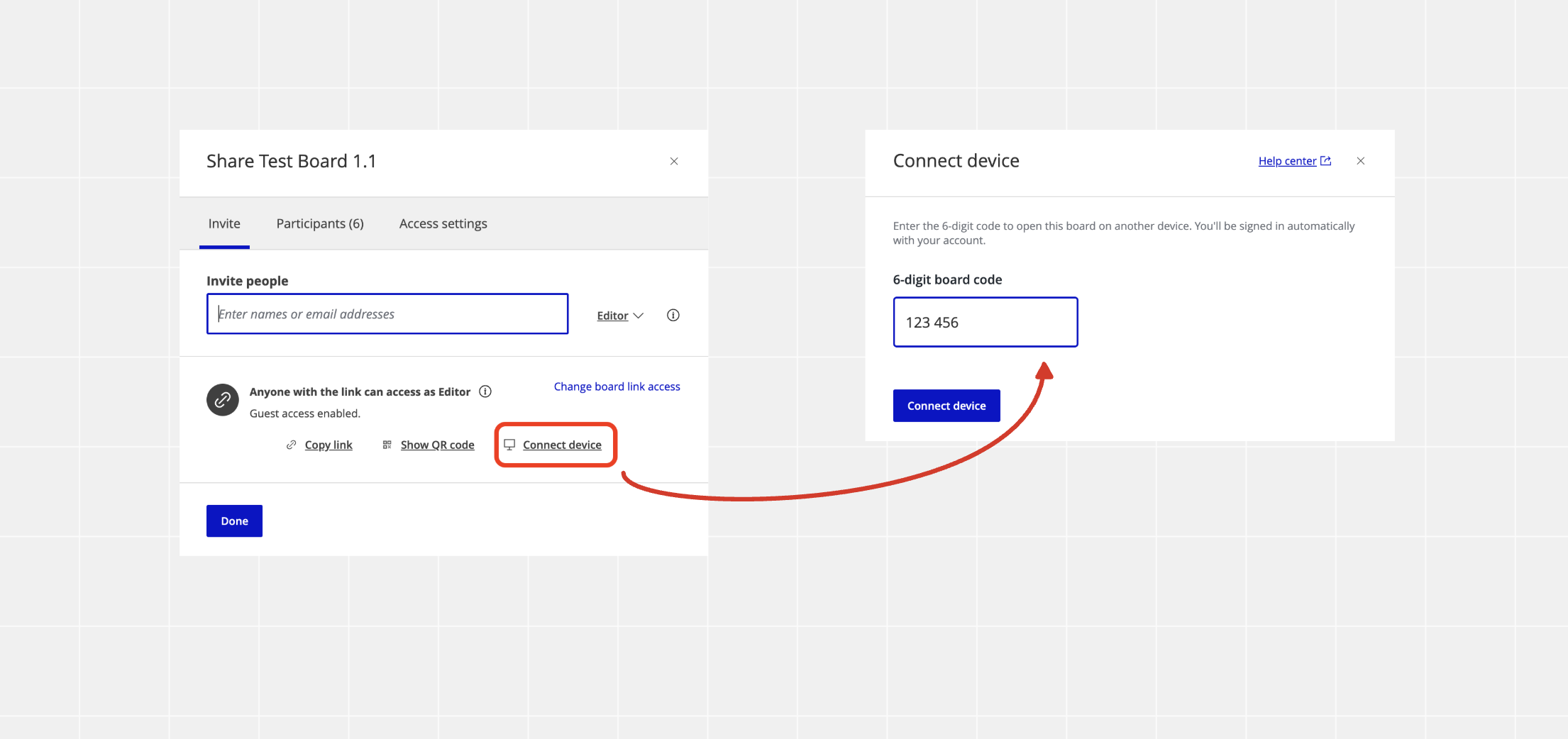Switch to the Participants (6) tab
Viewport: 1568px width, 739px height.
tap(320, 224)
